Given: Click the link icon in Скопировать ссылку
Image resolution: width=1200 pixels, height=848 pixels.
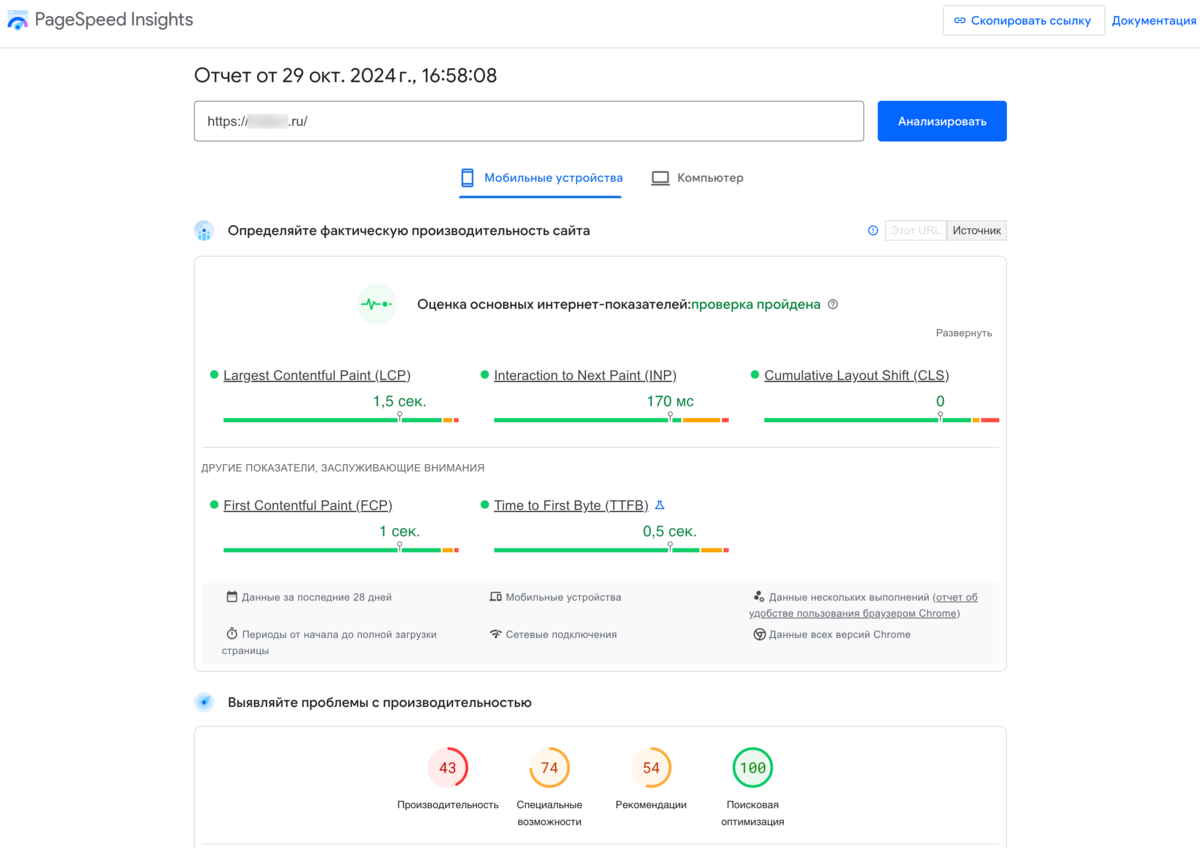Looking at the screenshot, I should [x=960, y=20].
